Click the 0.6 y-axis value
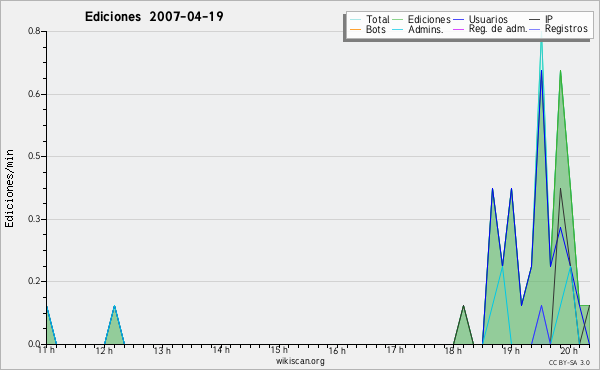This screenshot has height=370, width=600. pos(34,94)
